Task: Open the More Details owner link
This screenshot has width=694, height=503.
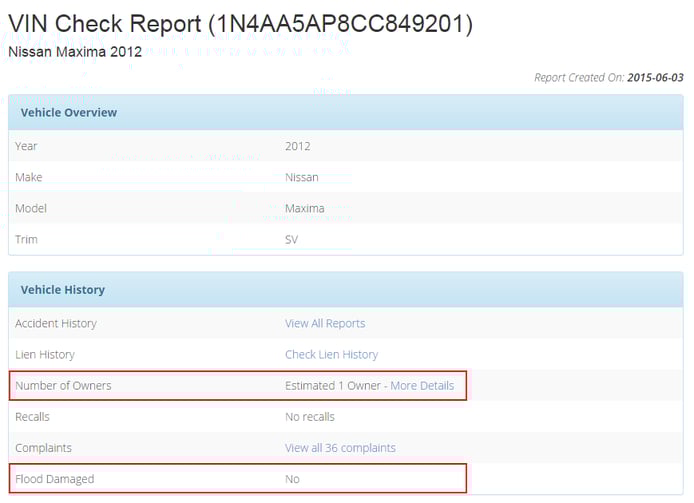Action: click(422, 386)
